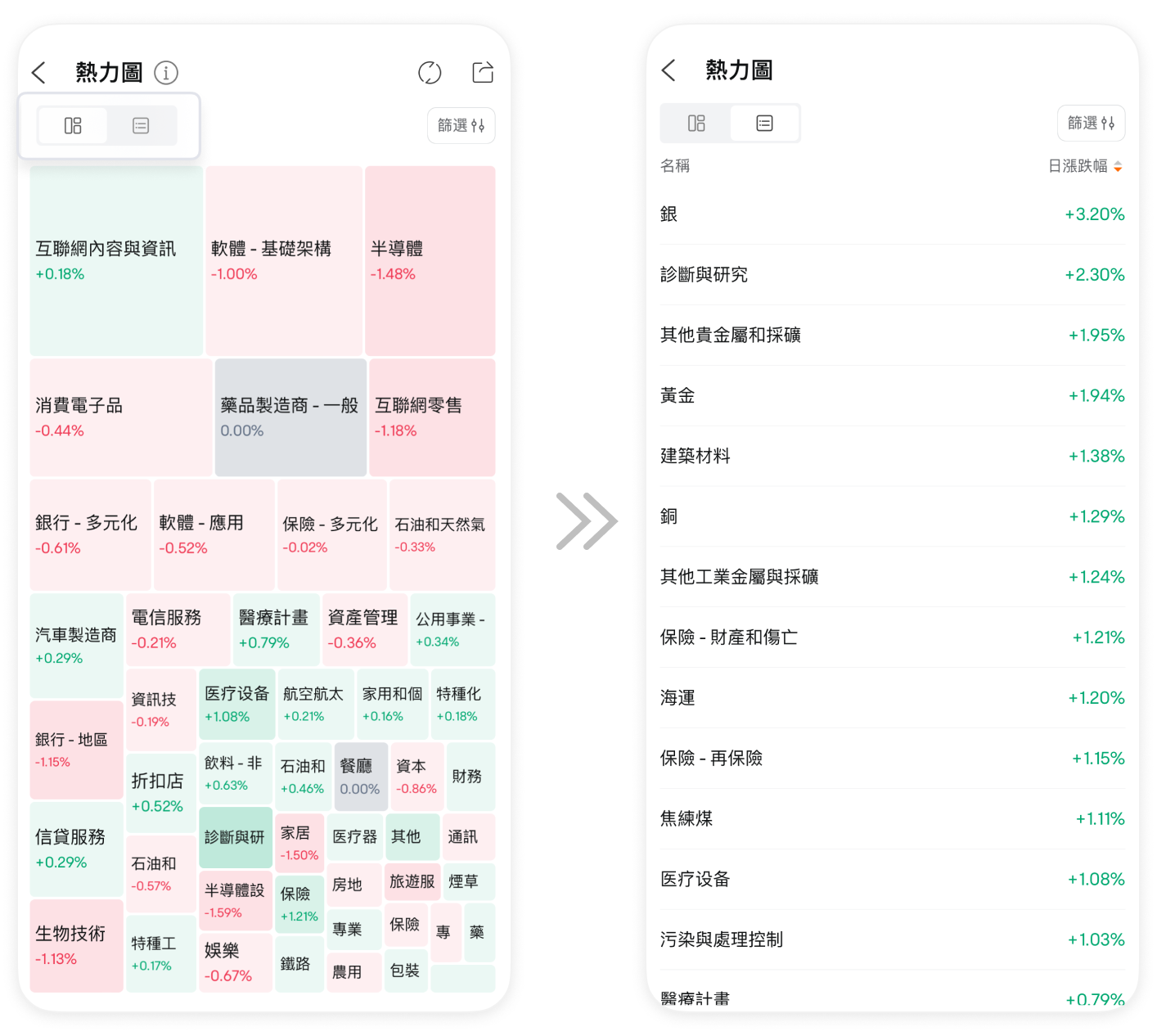Viewport: 1157px width, 1036px height.
Task: Click the gray 藥品製造商 - 一般 tile
Action: (x=290, y=417)
